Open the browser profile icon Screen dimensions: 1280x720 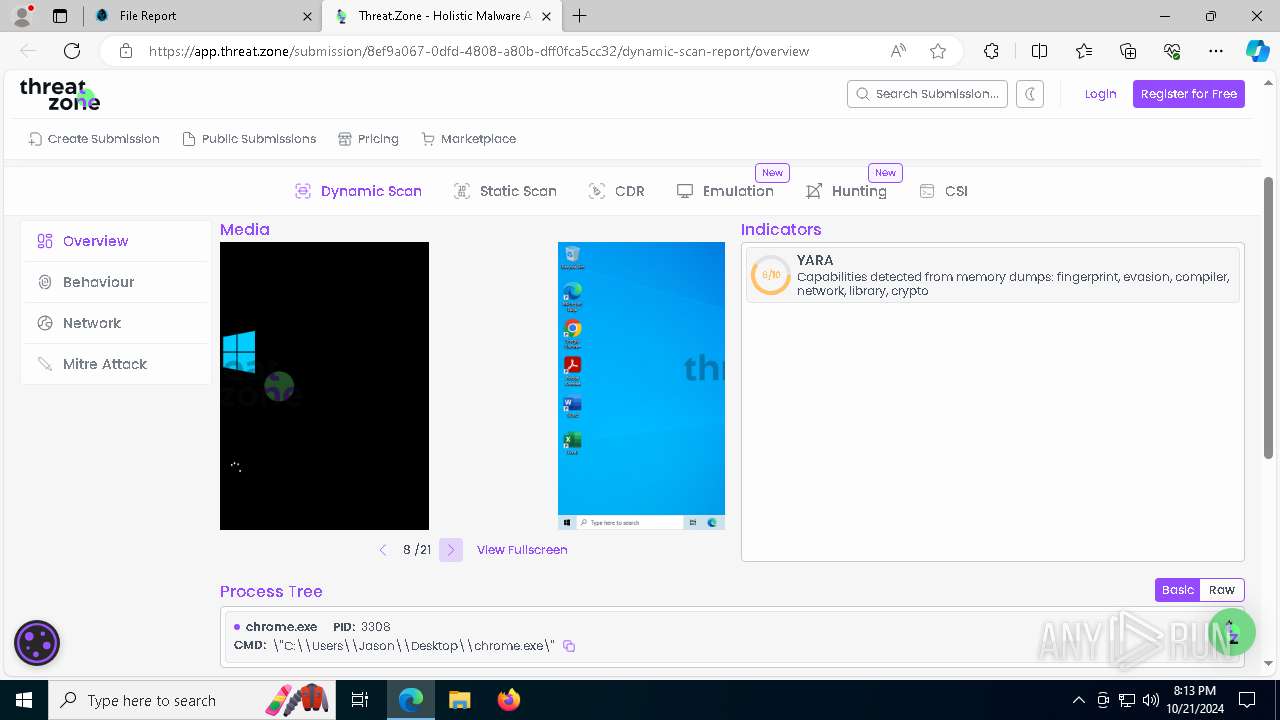[x=22, y=16]
